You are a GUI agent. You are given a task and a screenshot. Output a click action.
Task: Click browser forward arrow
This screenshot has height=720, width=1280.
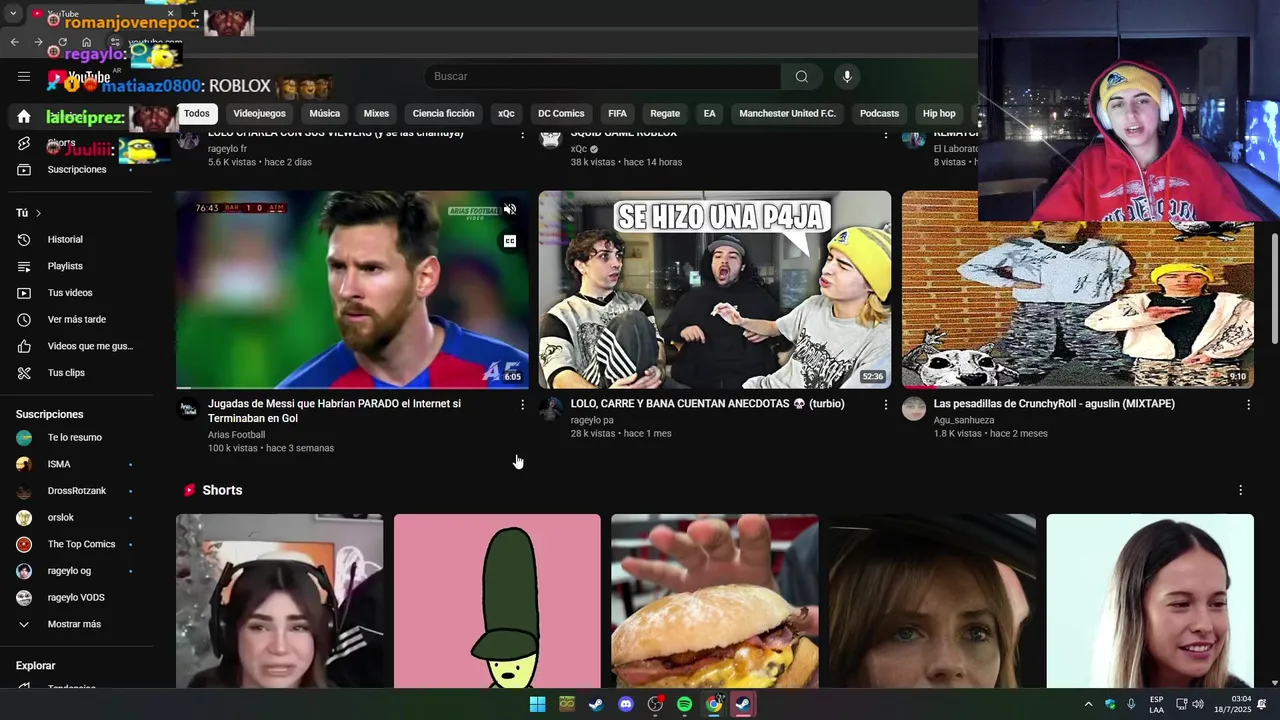[x=38, y=42]
